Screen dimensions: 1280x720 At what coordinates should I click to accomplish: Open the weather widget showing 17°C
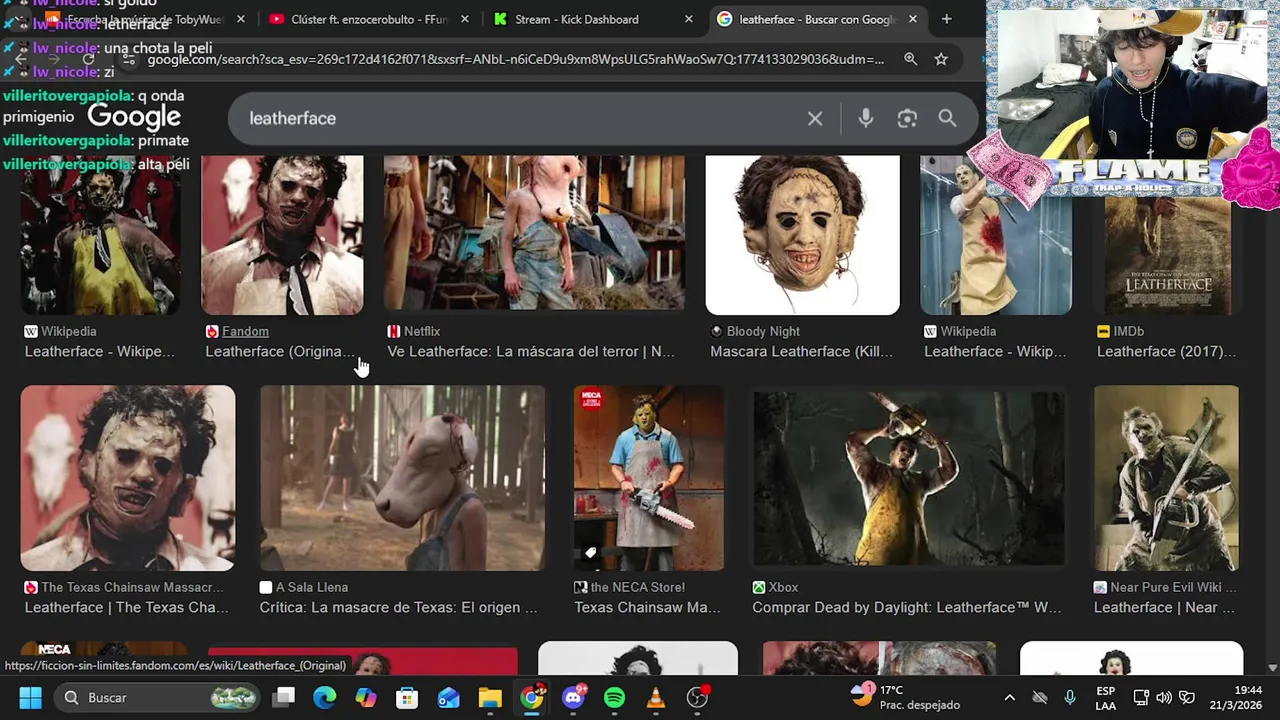coord(905,697)
